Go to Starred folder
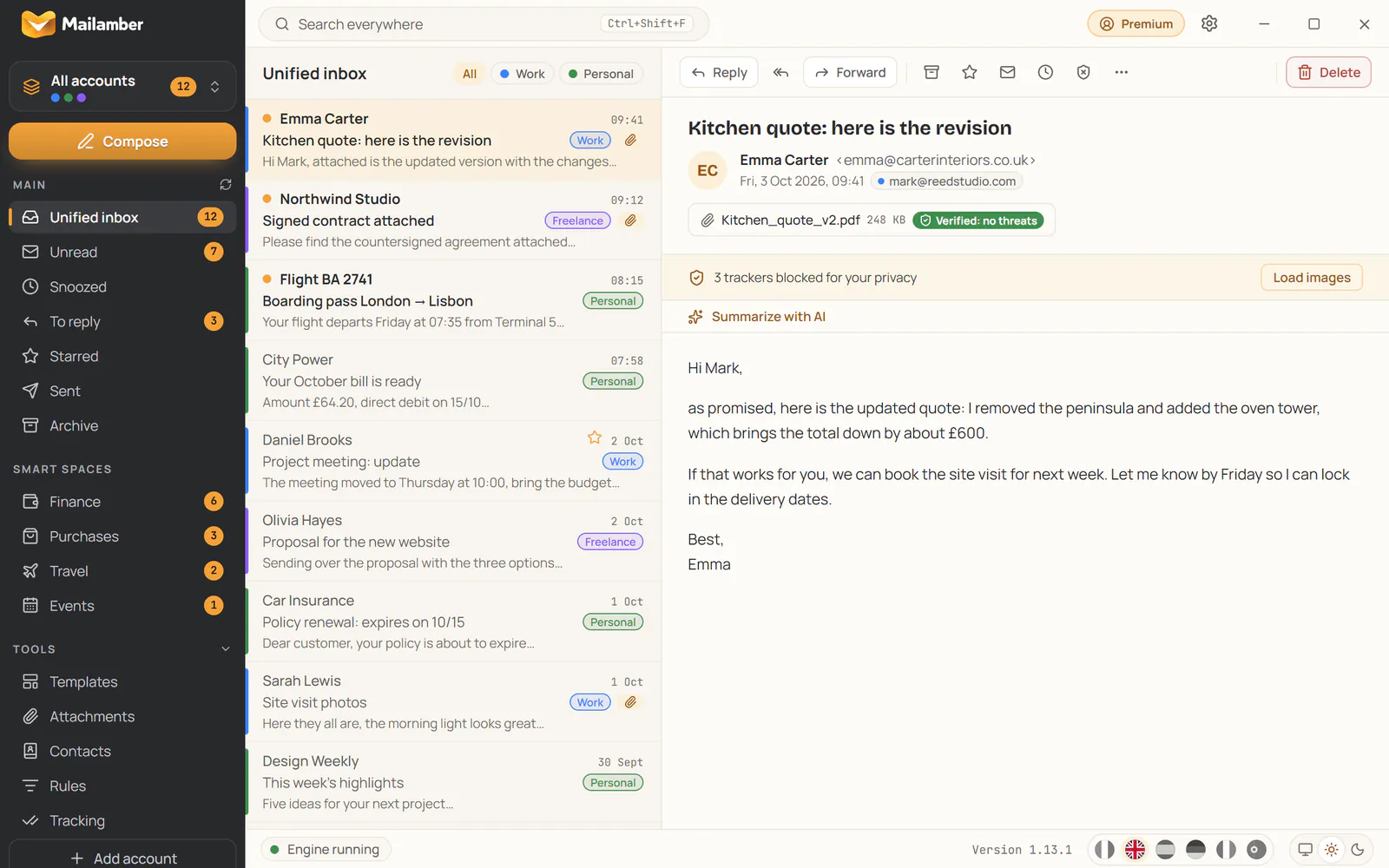 pos(122,356)
